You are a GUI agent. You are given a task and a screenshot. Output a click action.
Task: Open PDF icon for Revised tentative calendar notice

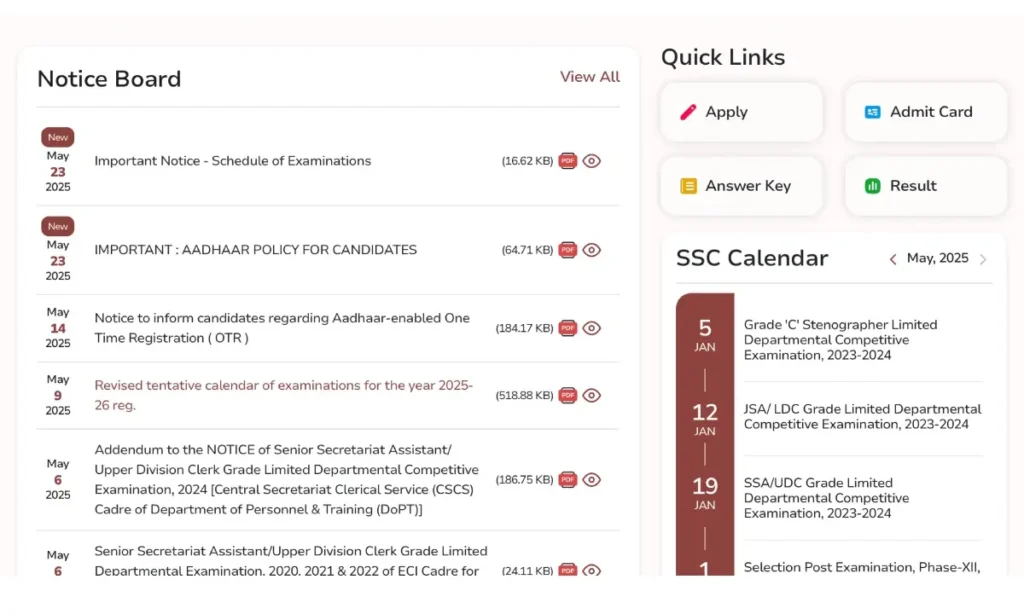click(x=568, y=395)
